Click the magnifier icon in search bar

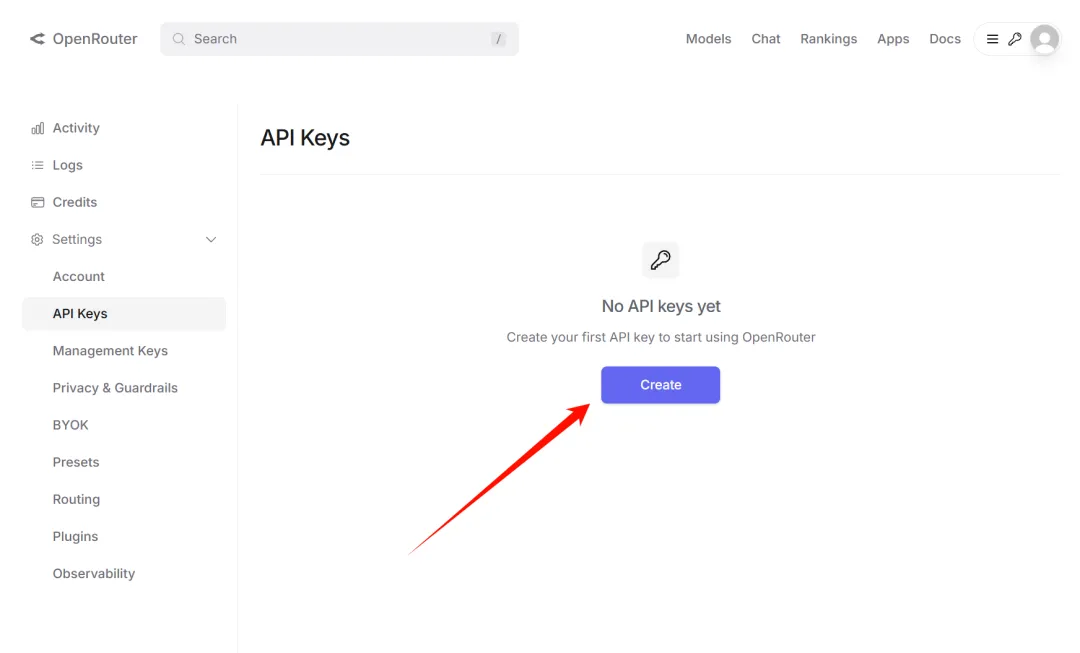[178, 39]
